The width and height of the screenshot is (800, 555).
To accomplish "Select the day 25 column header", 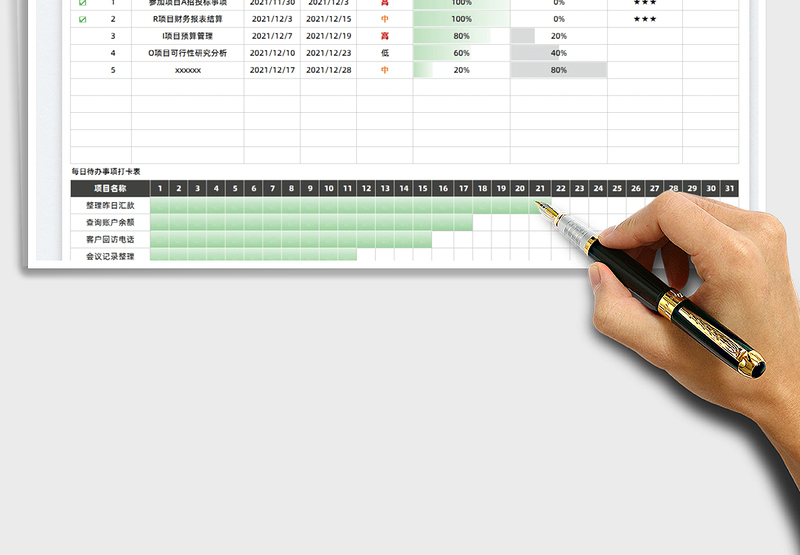I will point(616,188).
